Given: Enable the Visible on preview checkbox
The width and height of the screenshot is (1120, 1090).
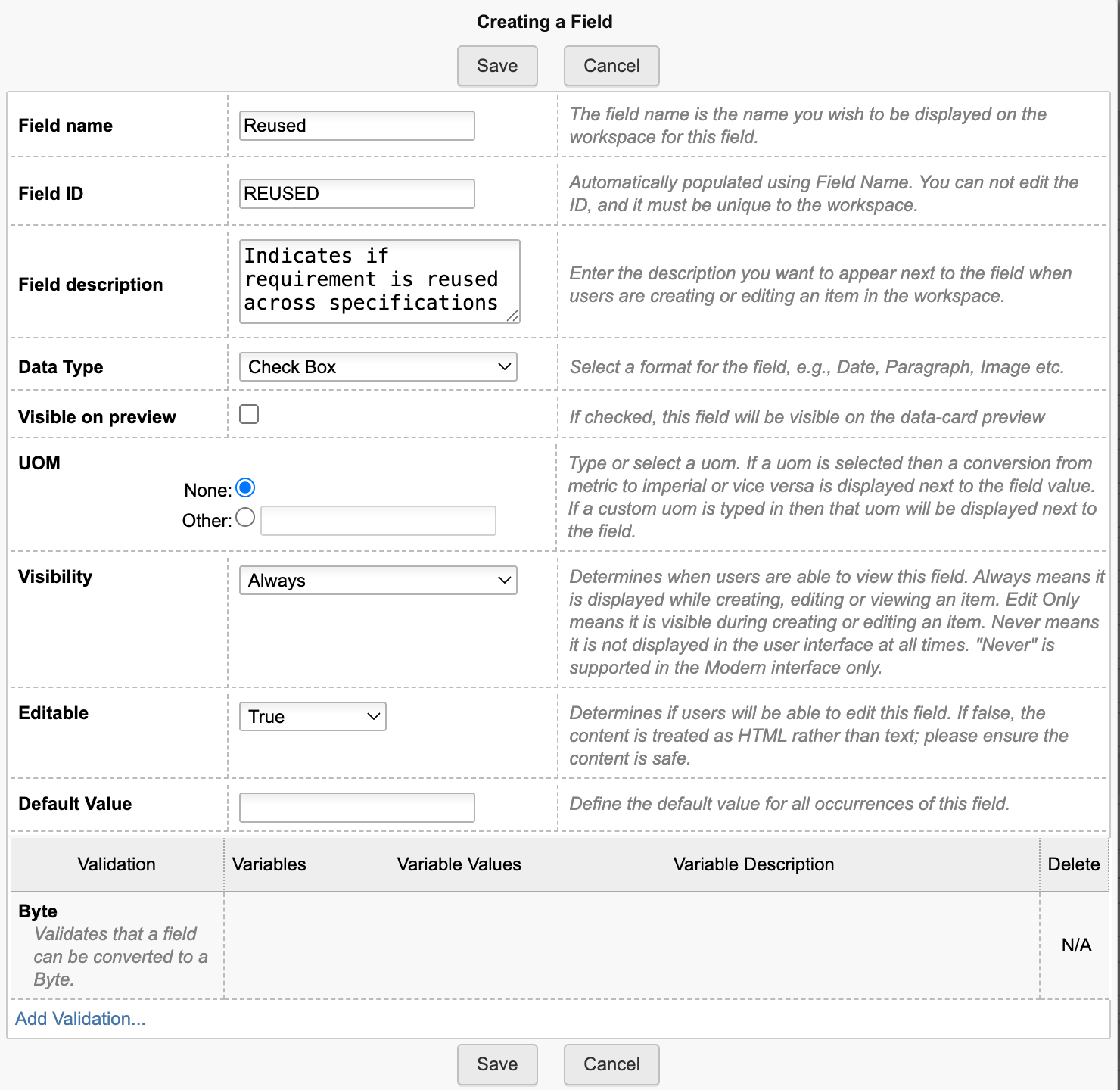Looking at the screenshot, I should coord(249,414).
